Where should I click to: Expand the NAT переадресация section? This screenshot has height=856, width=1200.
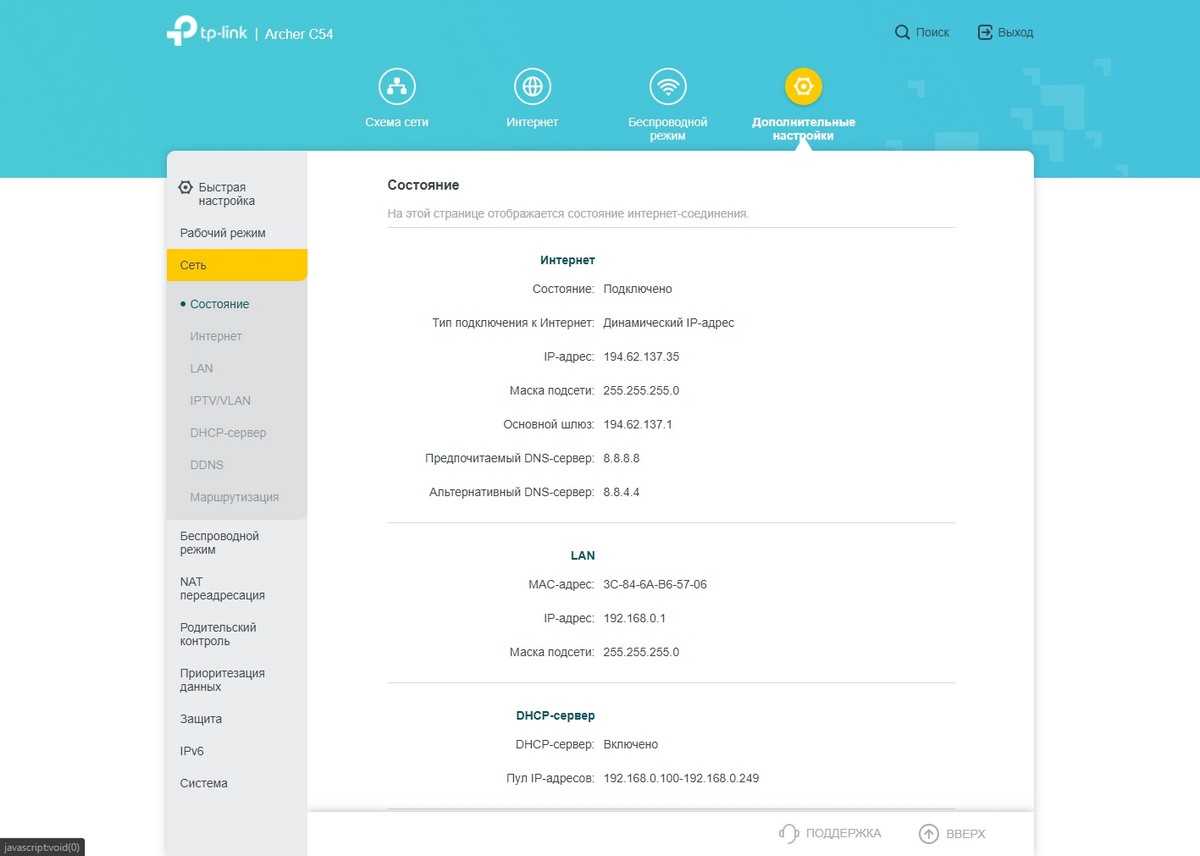click(222, 588)
